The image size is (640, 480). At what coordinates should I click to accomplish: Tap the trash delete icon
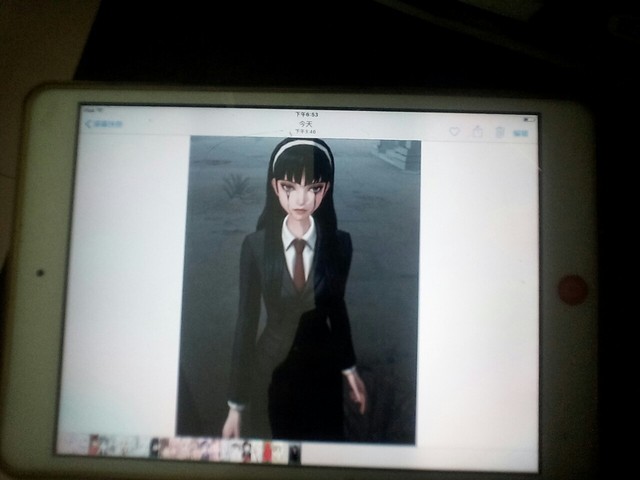(500, 132)
